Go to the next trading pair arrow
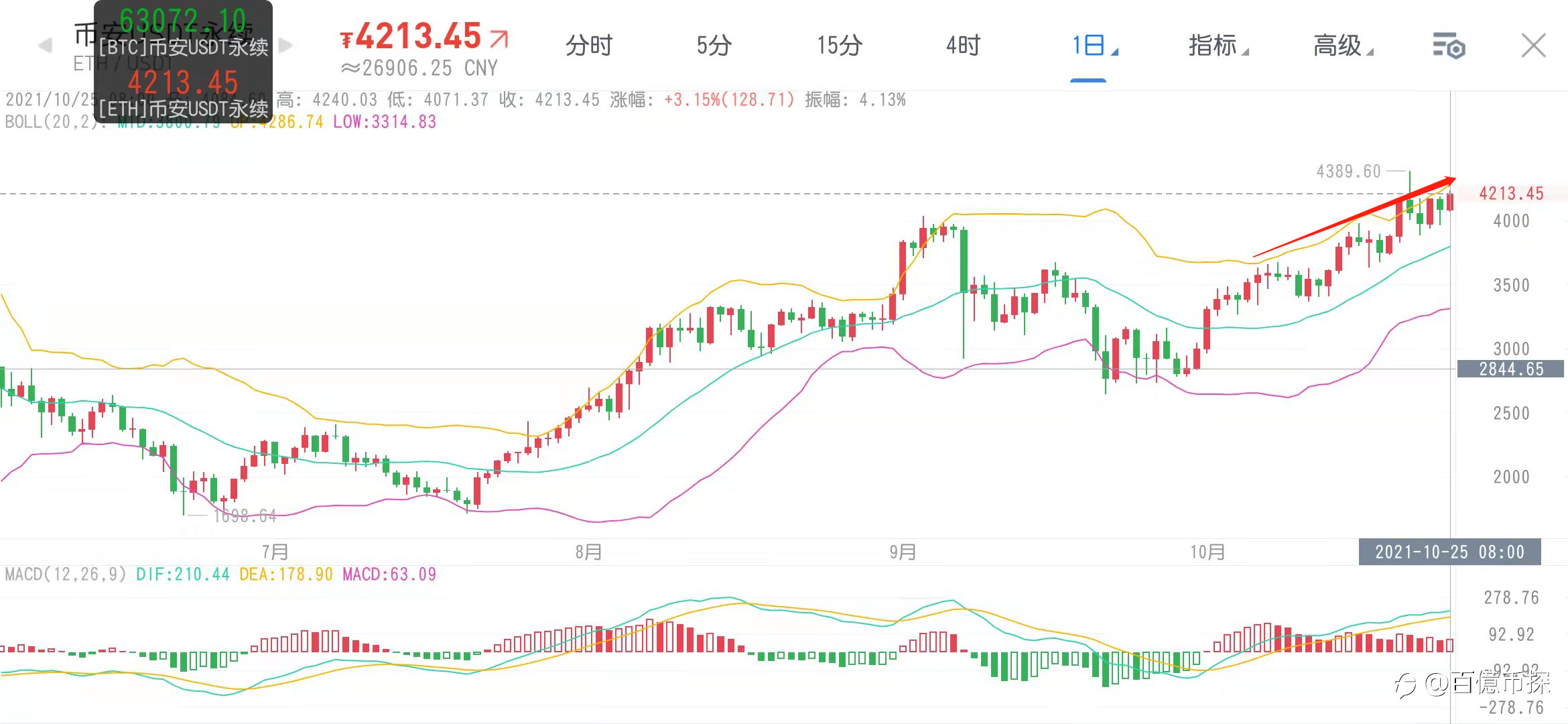The width and height of the screenshot is (1568, 724). [x=286, y=46]
